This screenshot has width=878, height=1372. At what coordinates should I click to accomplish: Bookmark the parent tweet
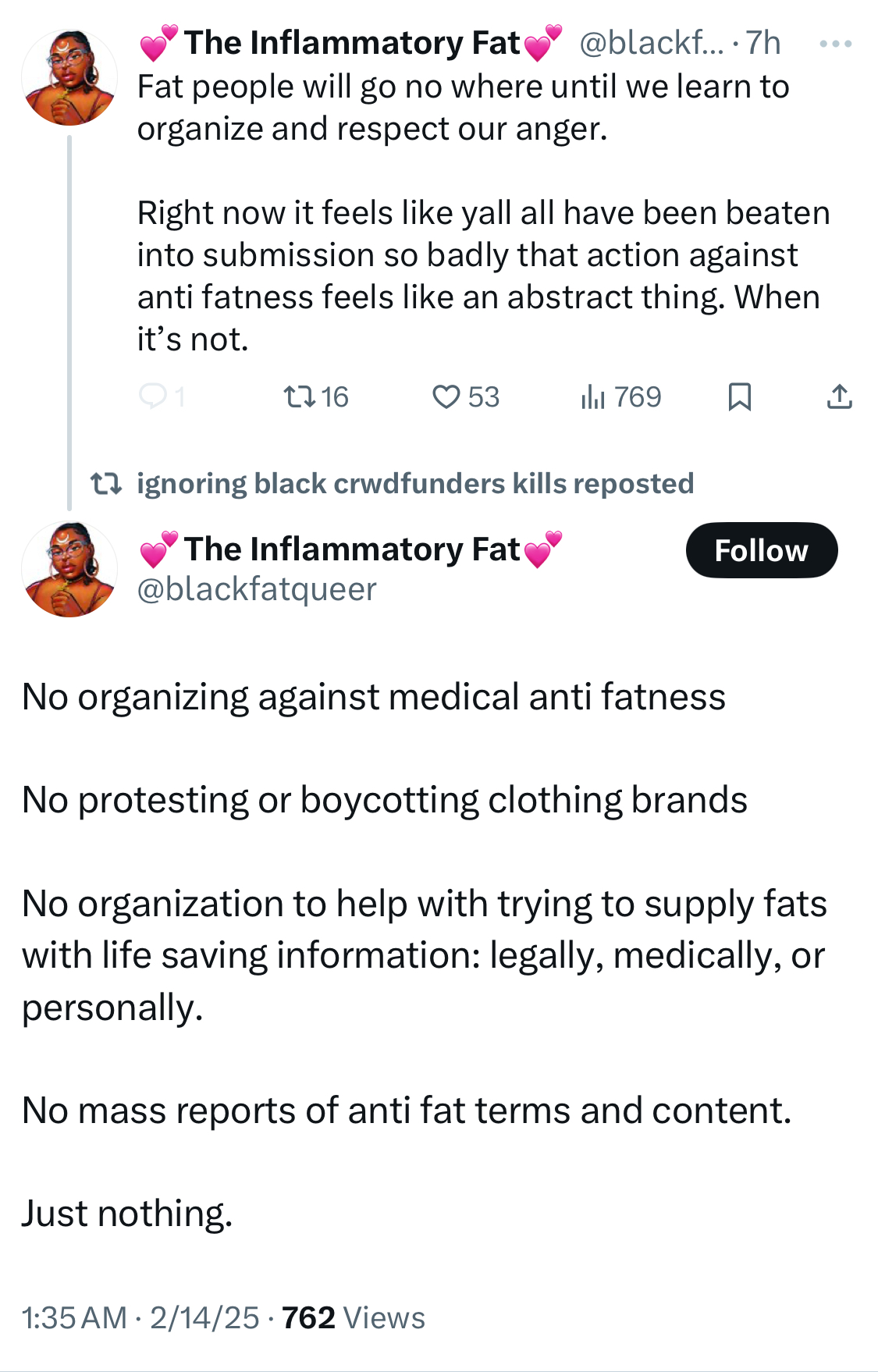[x=739, y=397]
